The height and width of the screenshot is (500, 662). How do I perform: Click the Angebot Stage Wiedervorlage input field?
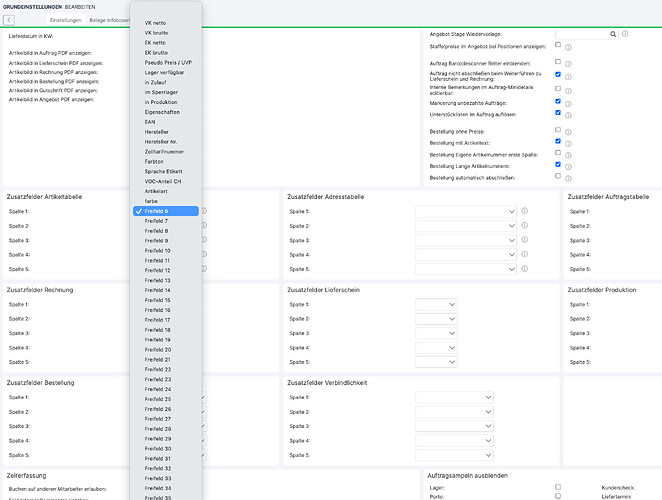click(x=582, y=34)
